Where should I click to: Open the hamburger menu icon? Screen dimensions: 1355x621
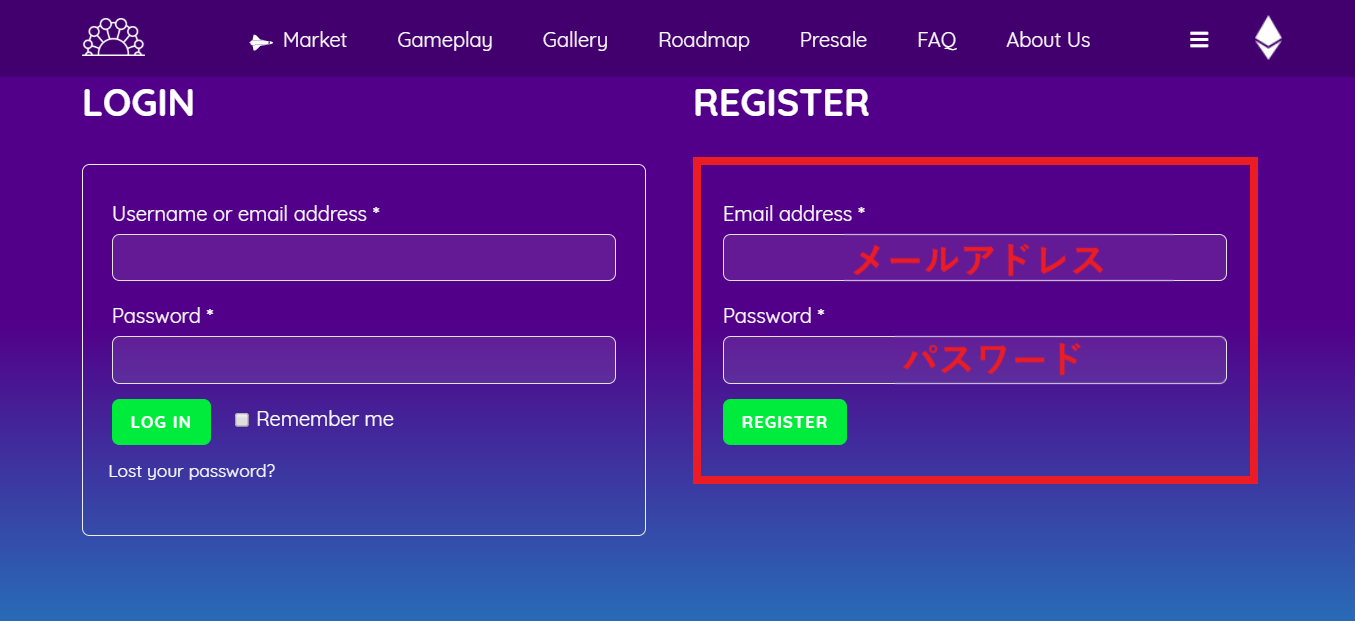coord(1199,40)
